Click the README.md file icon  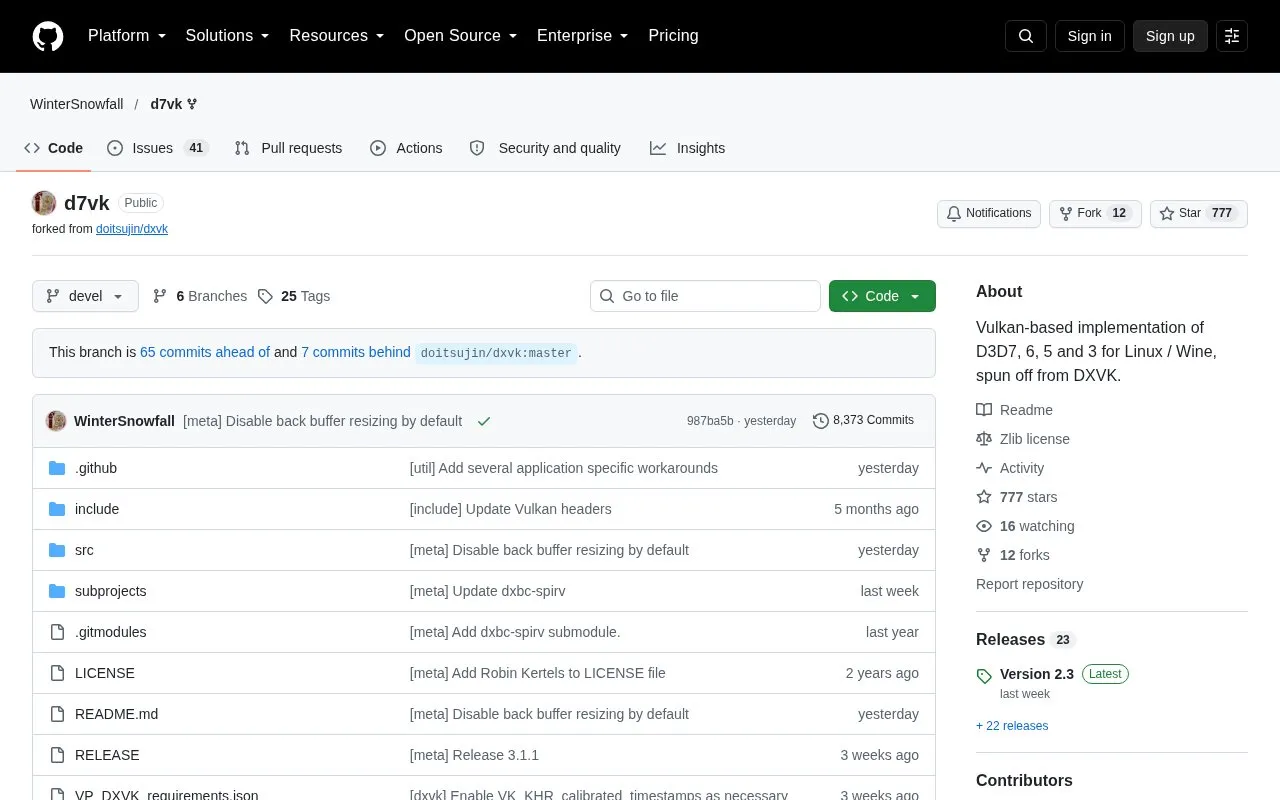pos(57,714)
